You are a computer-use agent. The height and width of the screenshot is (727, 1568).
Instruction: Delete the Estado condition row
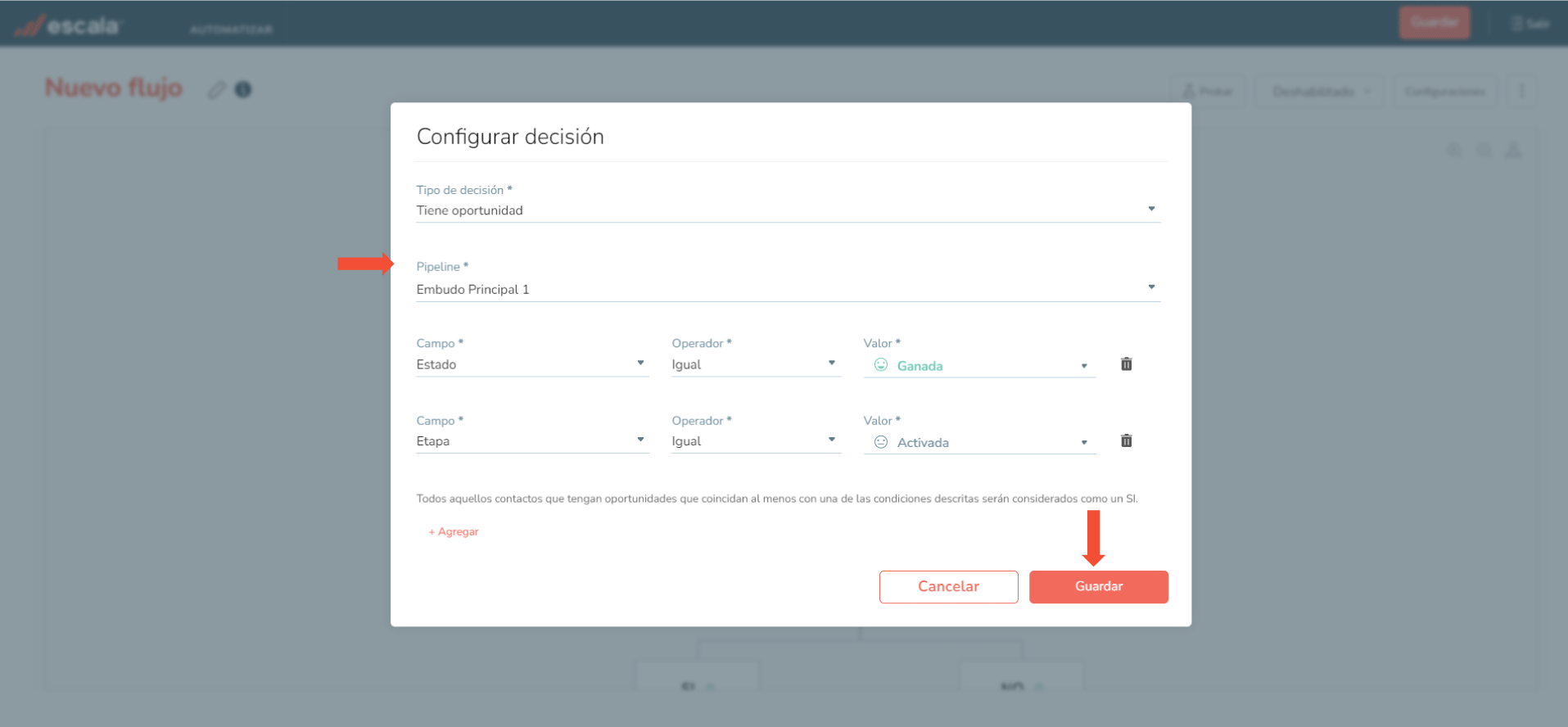point(1126,364)
